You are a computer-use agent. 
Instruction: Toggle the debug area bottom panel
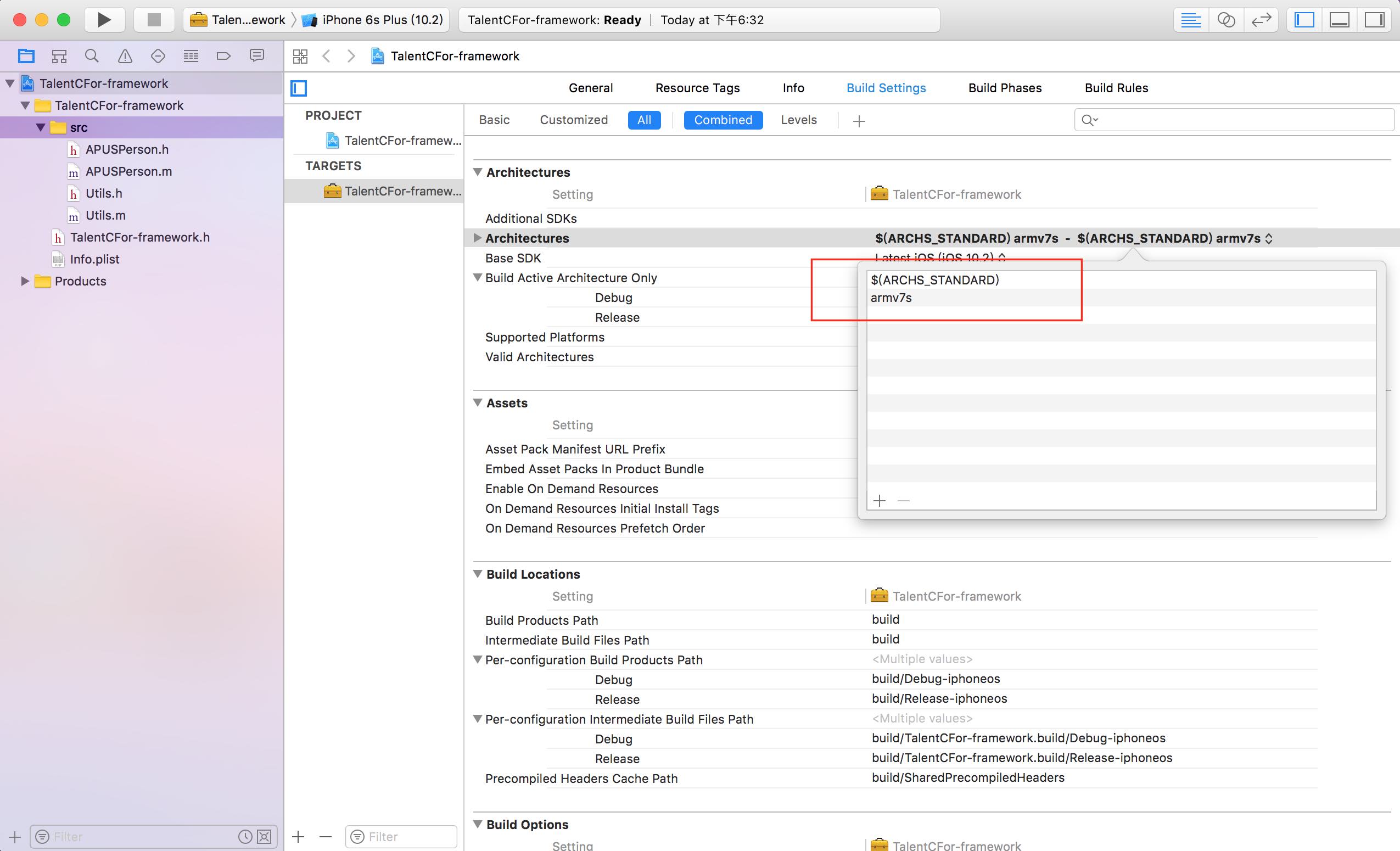(x=1339, y=20)
